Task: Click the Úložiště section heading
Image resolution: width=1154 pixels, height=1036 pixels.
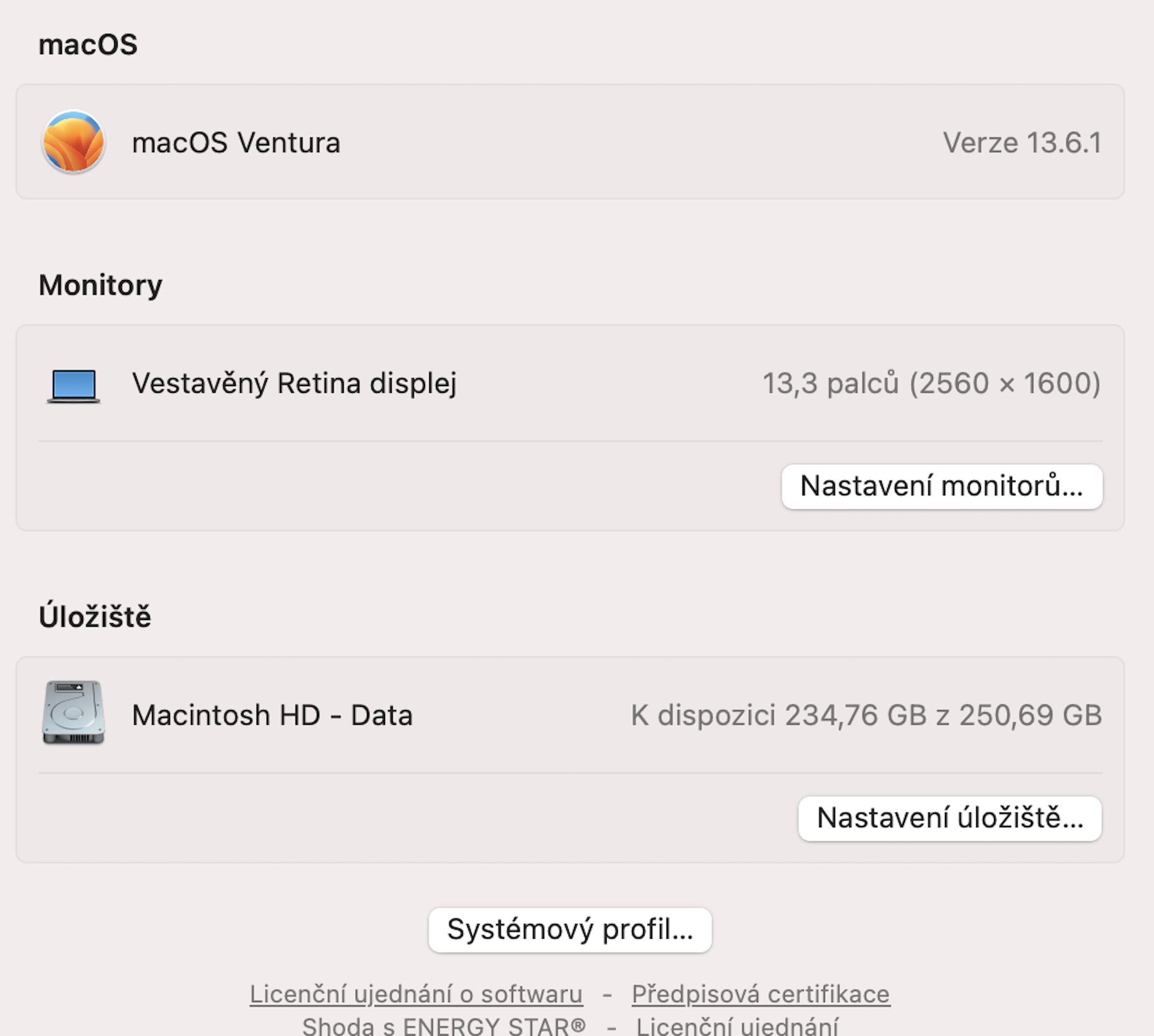Action: pyautogui.click(x=95, y=616)
